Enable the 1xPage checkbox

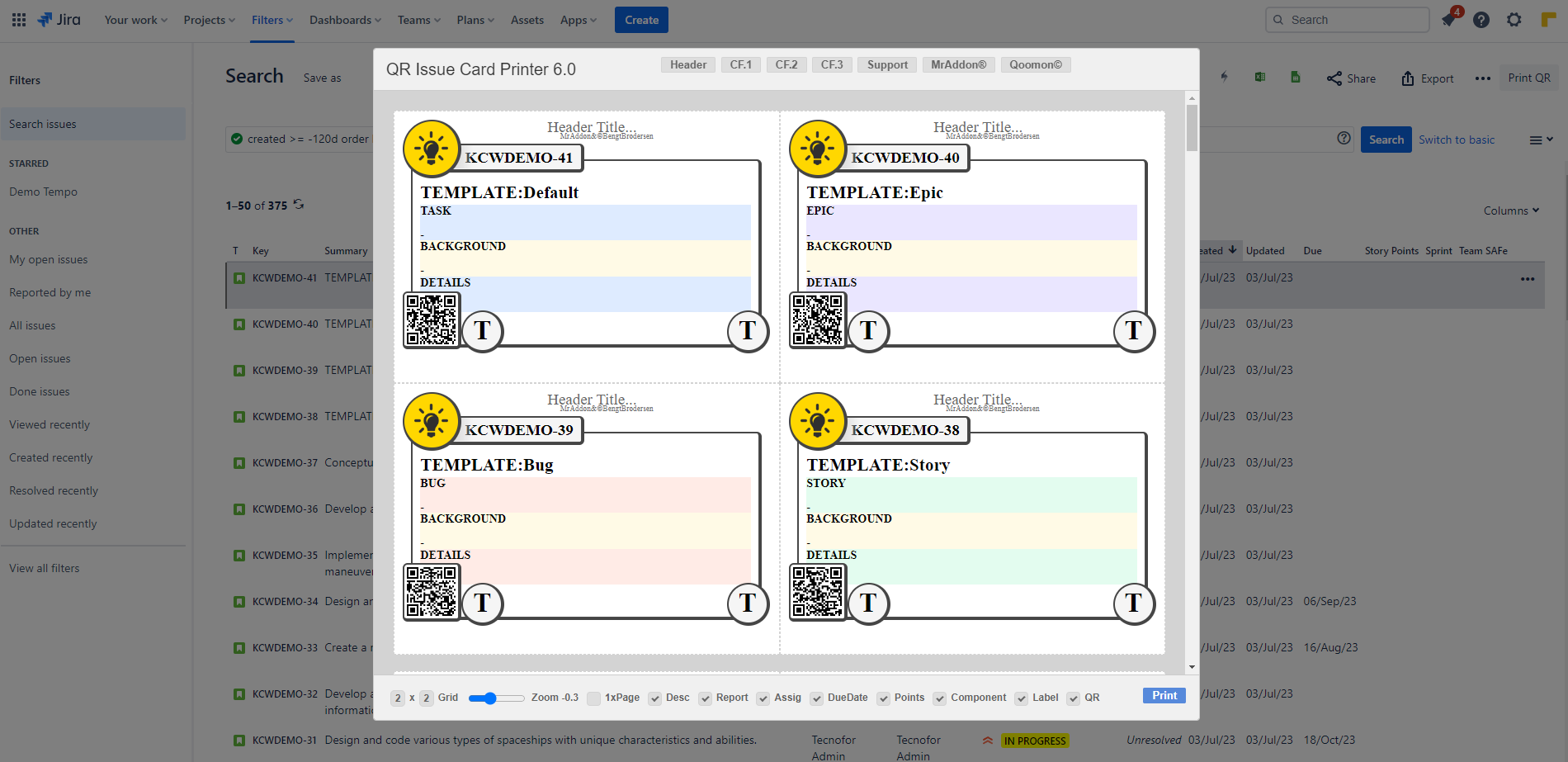(x=593, y=698)
